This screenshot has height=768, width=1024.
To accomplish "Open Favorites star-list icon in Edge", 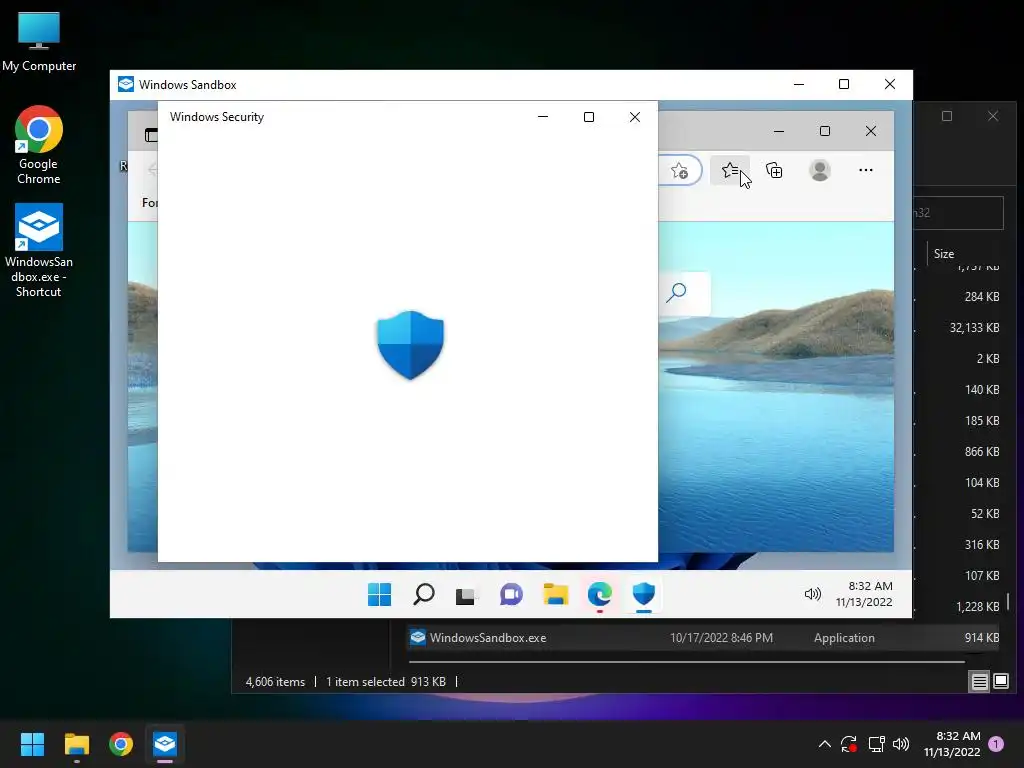I will [730, 170].
